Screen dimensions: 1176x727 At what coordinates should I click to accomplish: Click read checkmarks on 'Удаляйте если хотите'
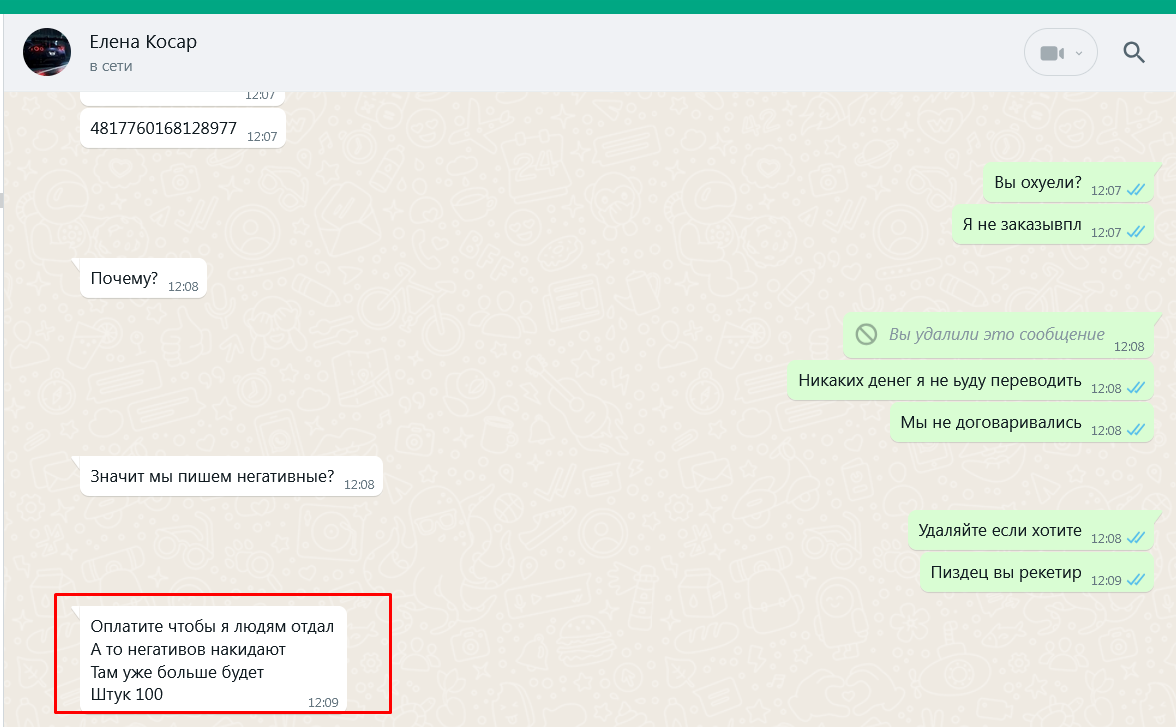coord(1136,538)
